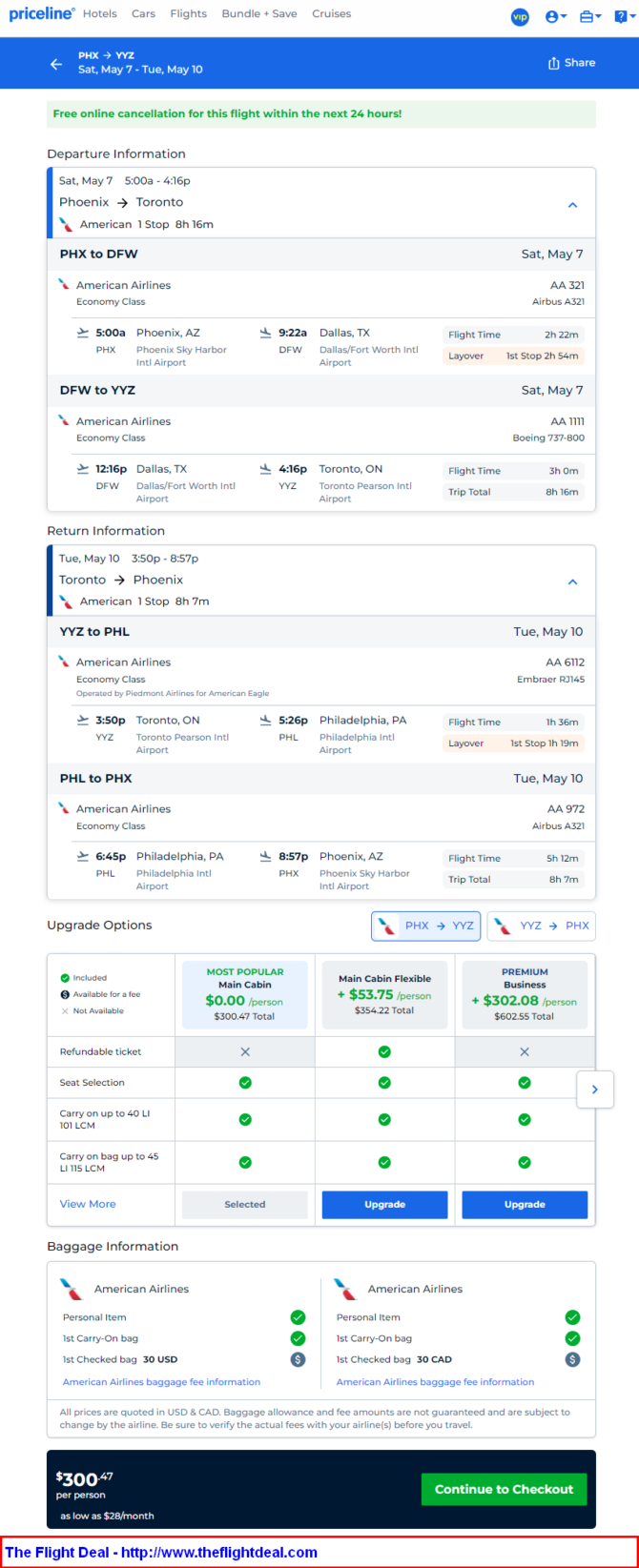Click Main Cabin refundable ticket X mark

point(245,1051)
